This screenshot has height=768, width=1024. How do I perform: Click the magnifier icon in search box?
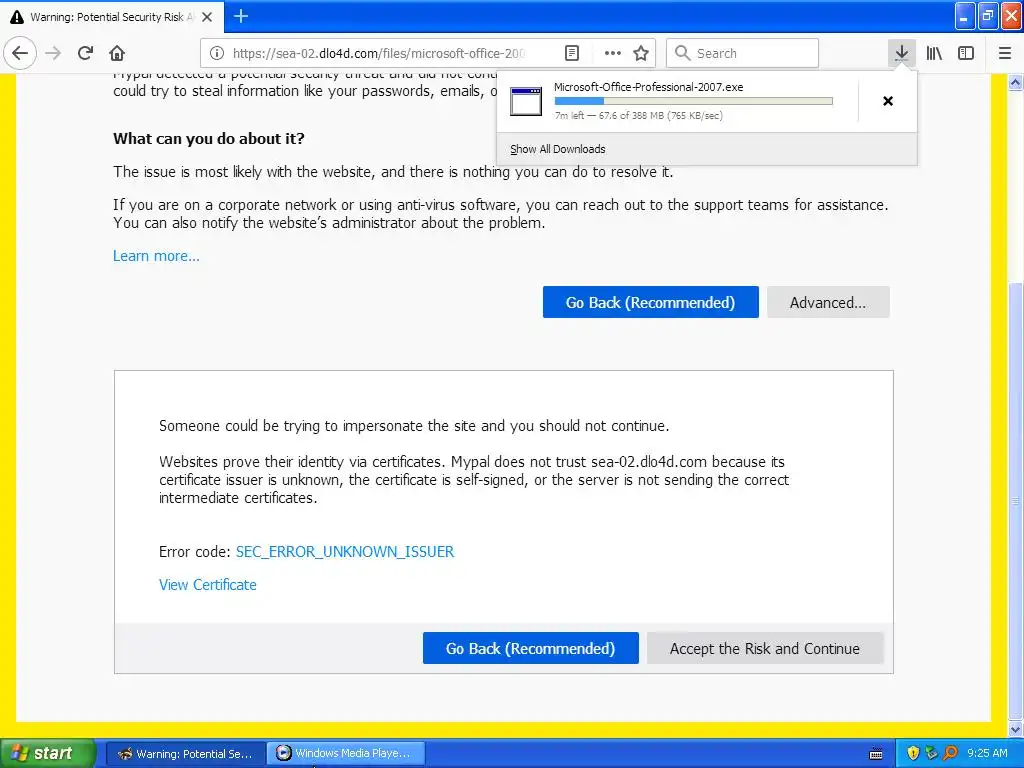(682, 53)
